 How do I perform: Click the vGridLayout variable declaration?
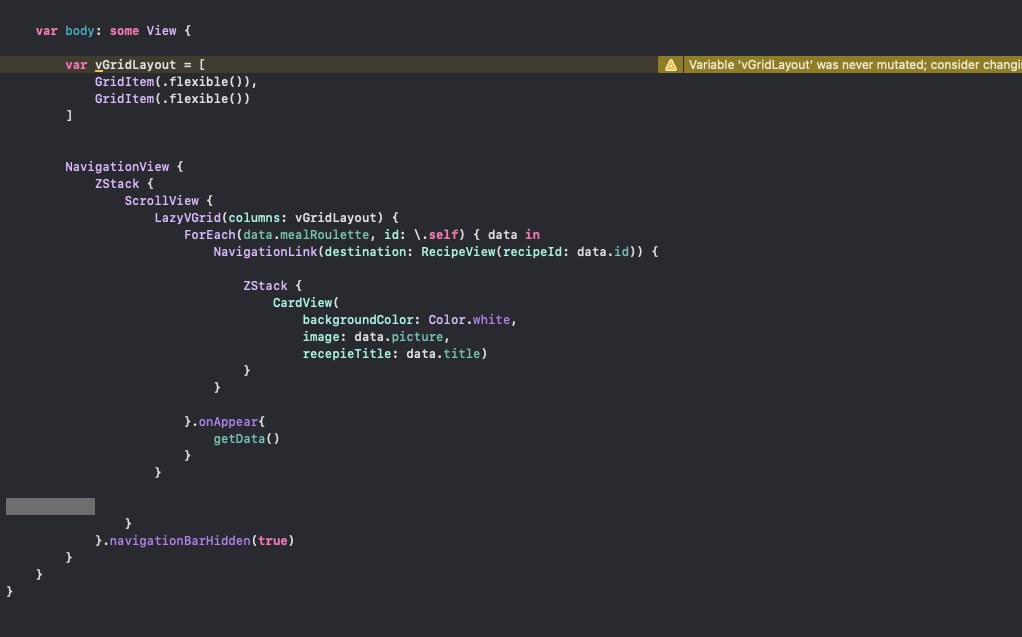[136, 65]
